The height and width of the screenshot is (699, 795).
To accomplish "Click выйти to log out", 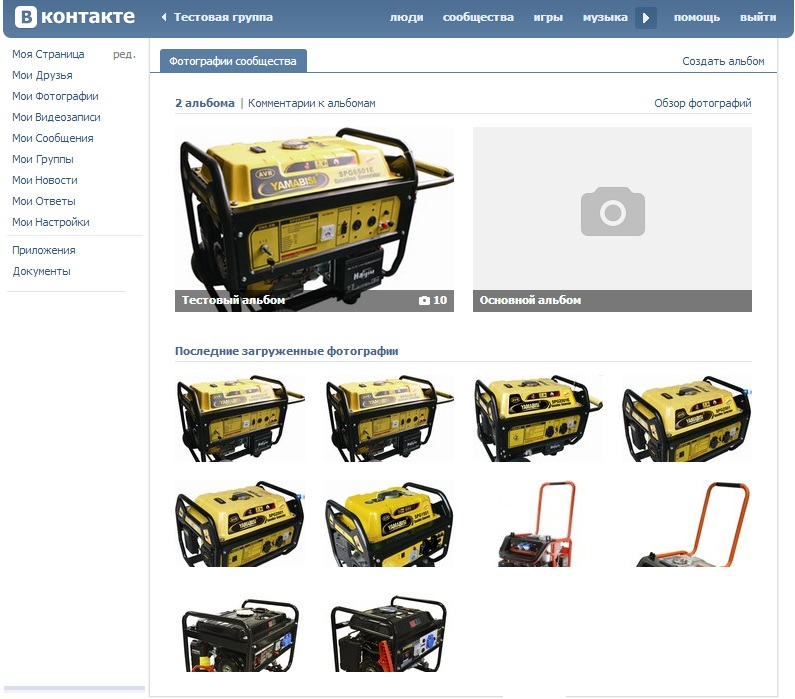I will (757, 18).
